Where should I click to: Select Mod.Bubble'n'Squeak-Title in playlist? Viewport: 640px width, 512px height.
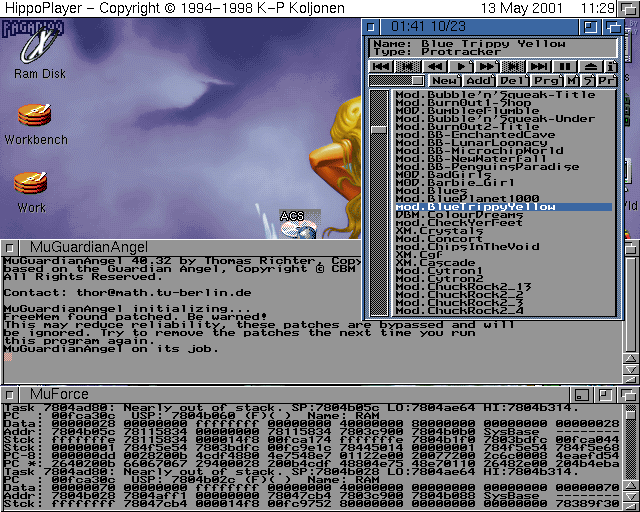point(504,95)
